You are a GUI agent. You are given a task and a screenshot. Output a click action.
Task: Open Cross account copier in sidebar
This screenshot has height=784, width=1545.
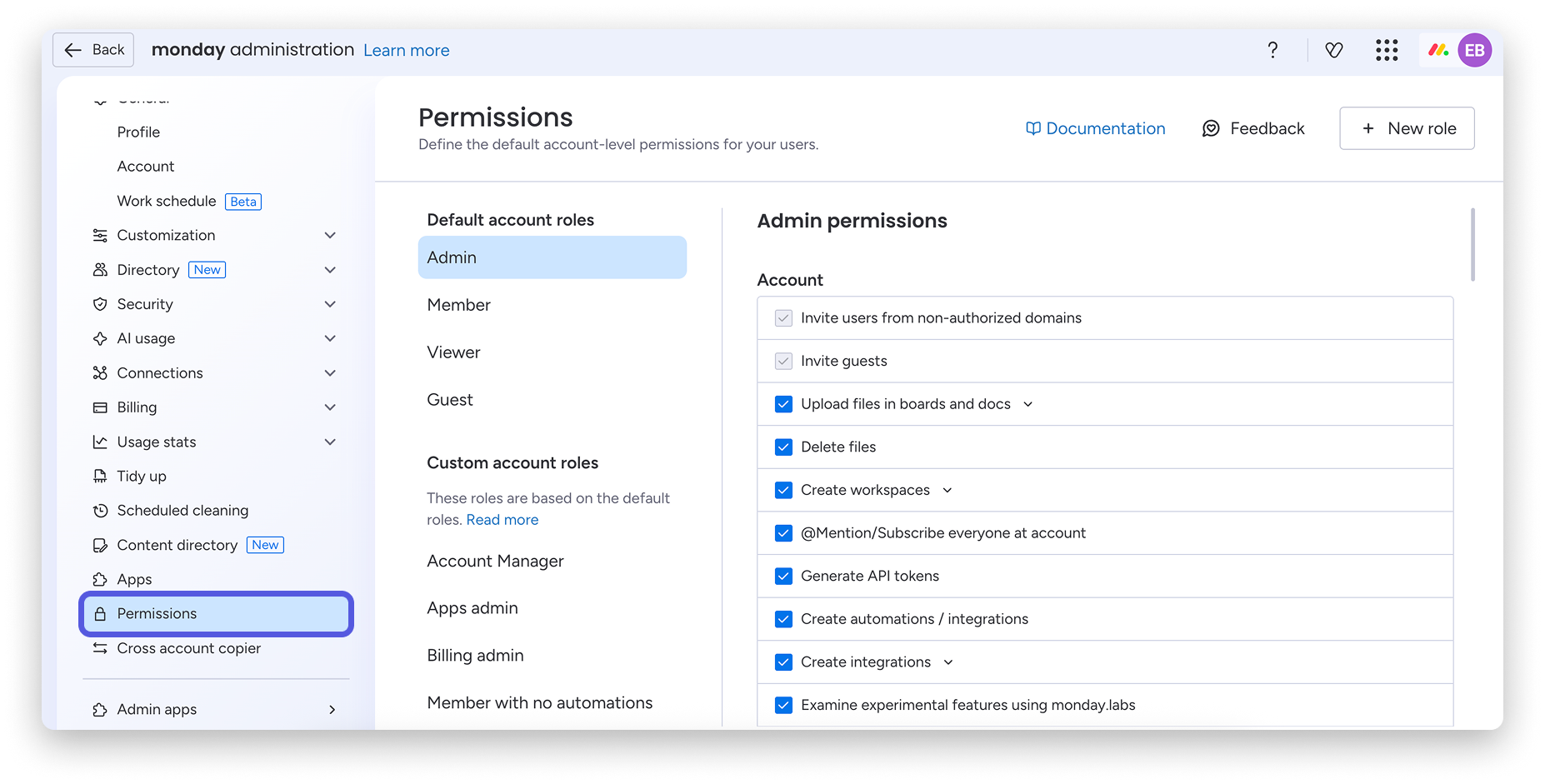tap(188, 647)
